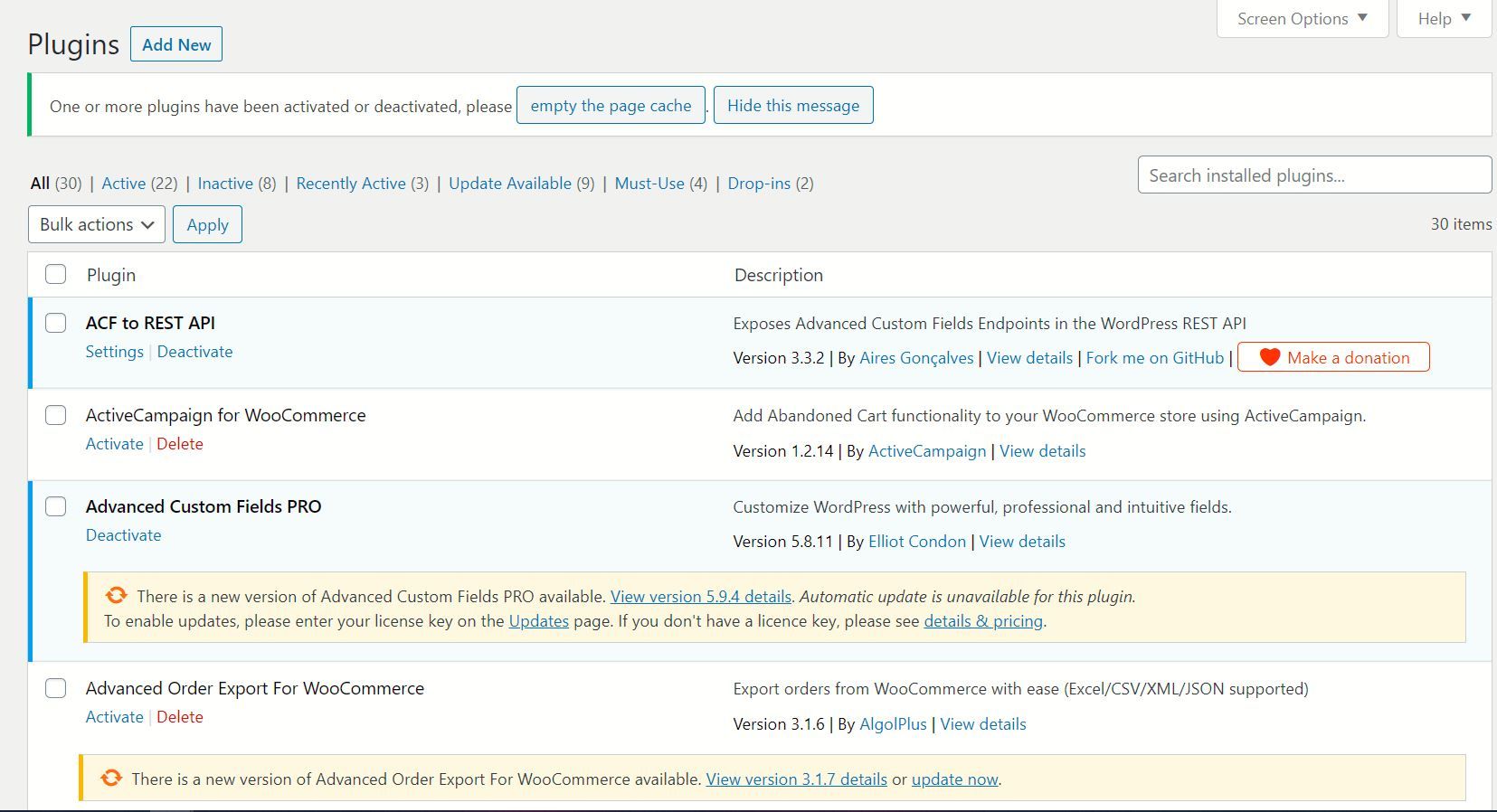Check the ACF to REST API checkbox

pyautogui.click(x=56, y=323)
